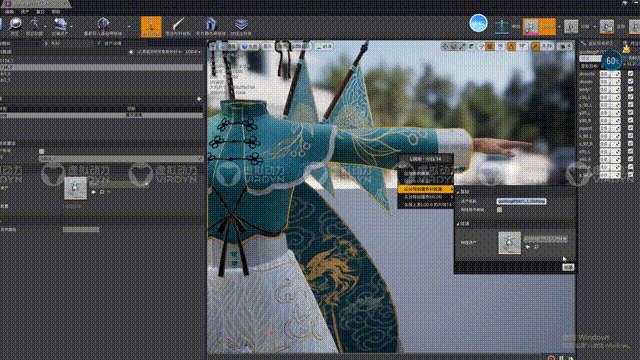
Task: Click the use-selected arrow icon in the popup dialog
Action: click(x=528, y=247)
